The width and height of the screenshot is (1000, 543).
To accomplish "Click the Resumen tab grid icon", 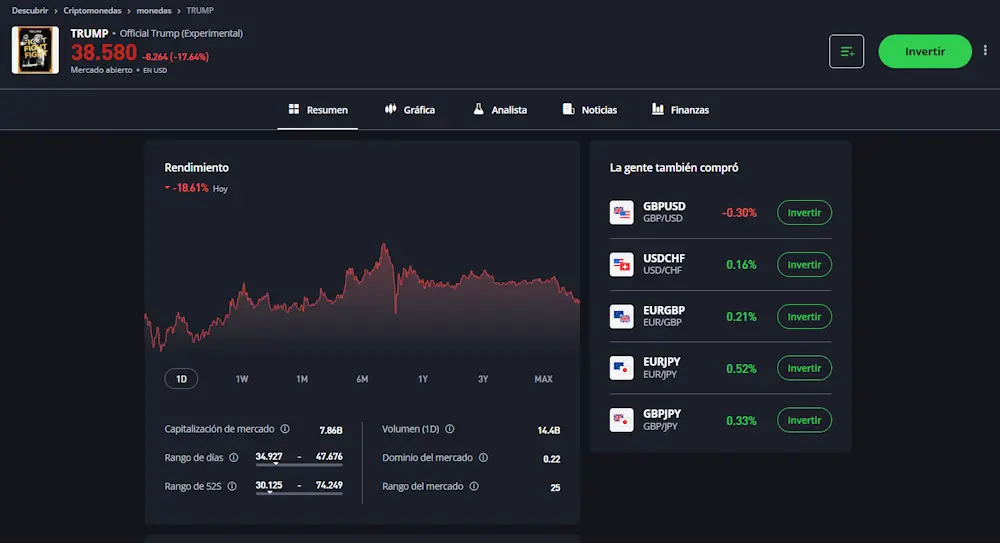I will pyautogui.click(x=294, y=109).
